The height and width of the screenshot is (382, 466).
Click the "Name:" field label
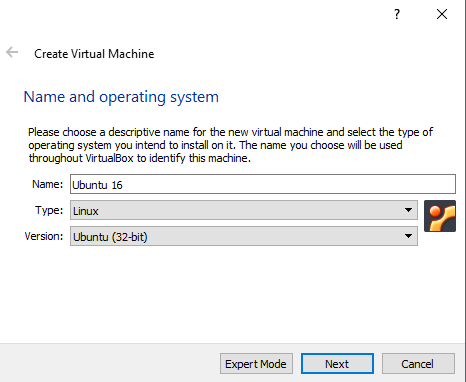[x=47, y=184]
